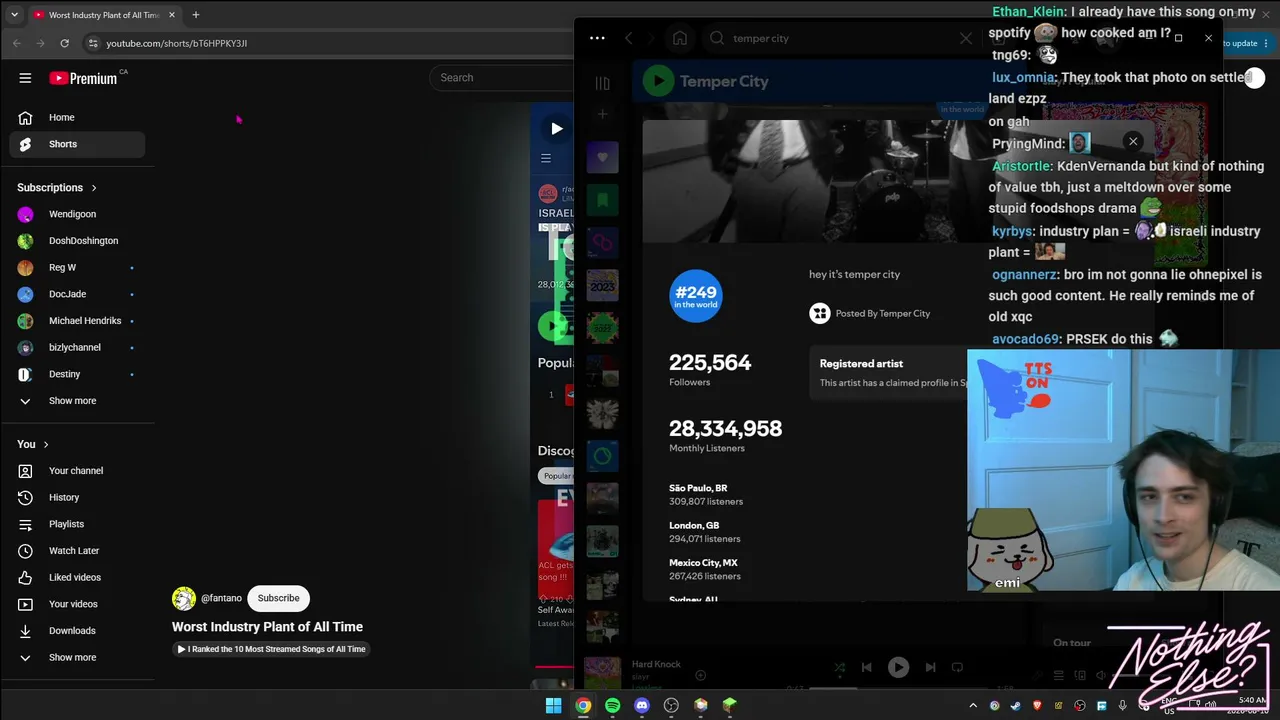
Task: Select Shorts in the YouTube sidebar
Action: coord(77,144)
